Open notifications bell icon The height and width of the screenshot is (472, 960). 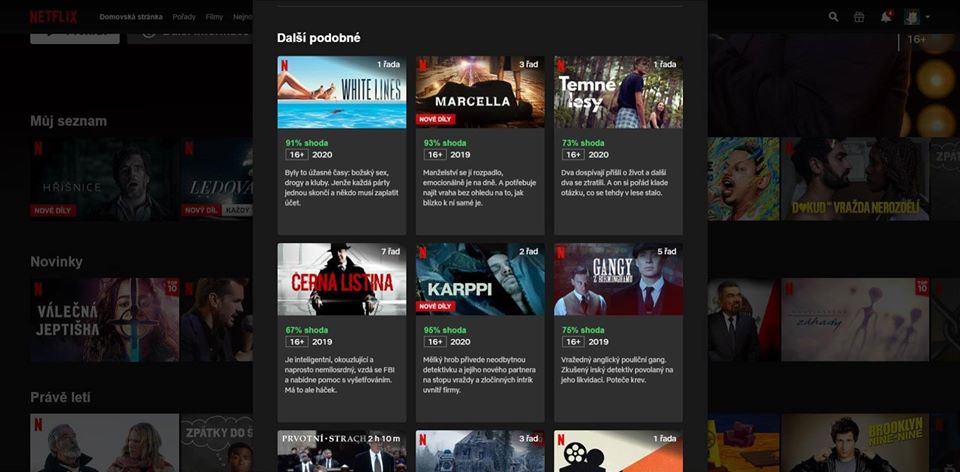(886, 17)
